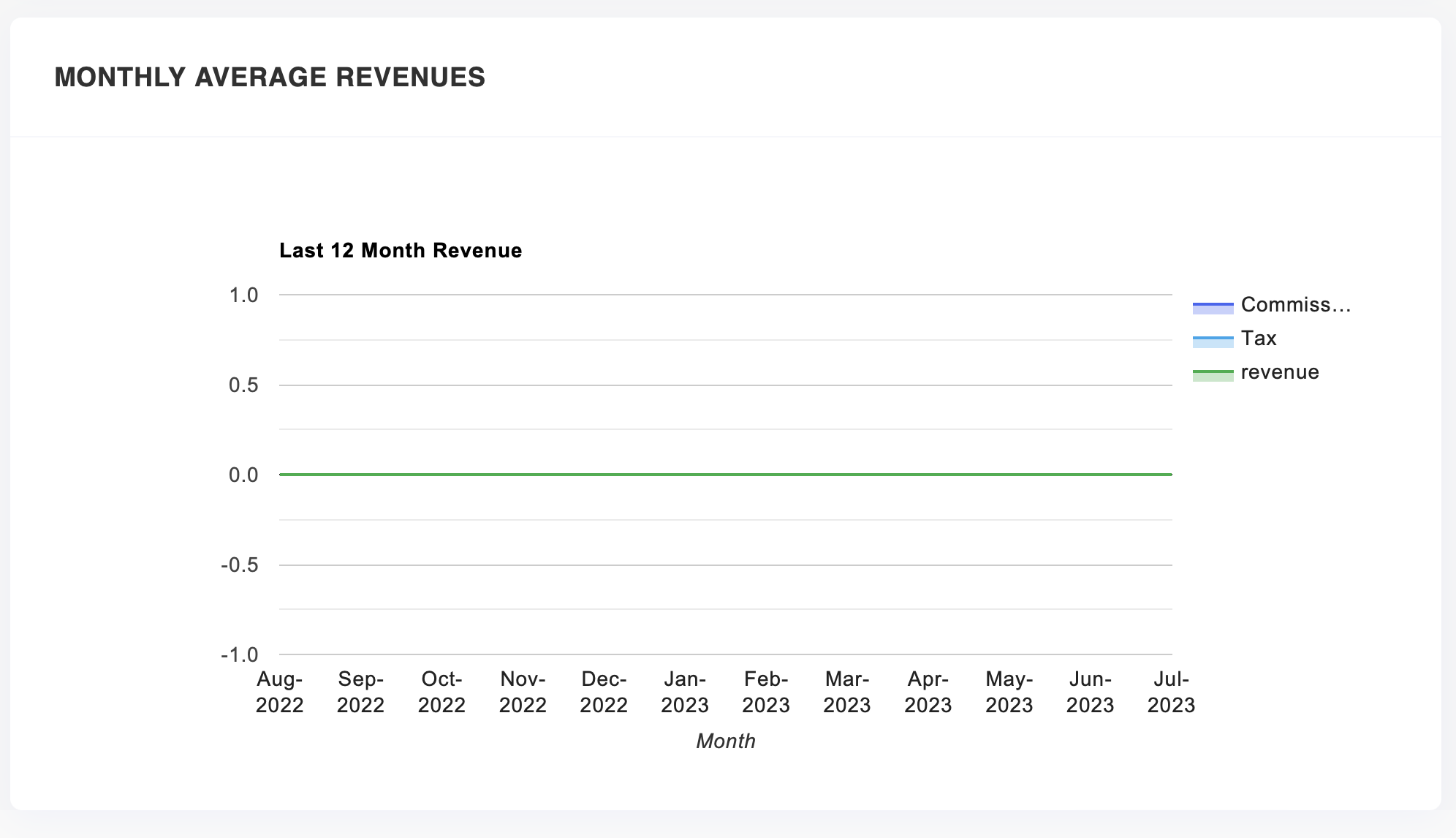Click the Last 12 Month Revenue title

pos(401,251)
